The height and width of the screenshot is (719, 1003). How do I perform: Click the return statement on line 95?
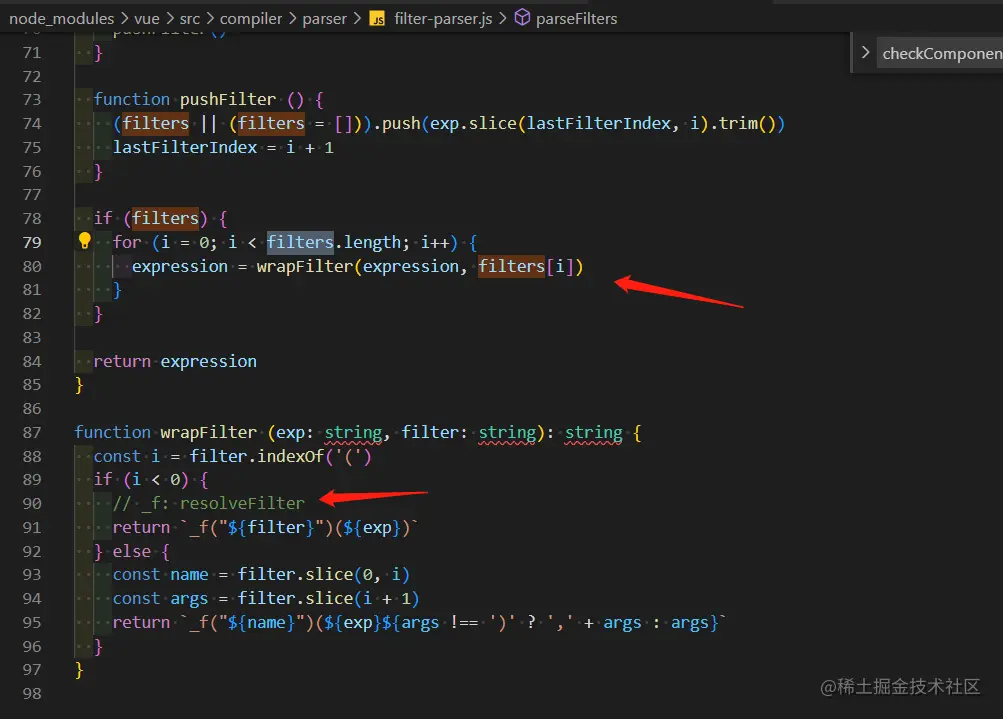point(419,622)
